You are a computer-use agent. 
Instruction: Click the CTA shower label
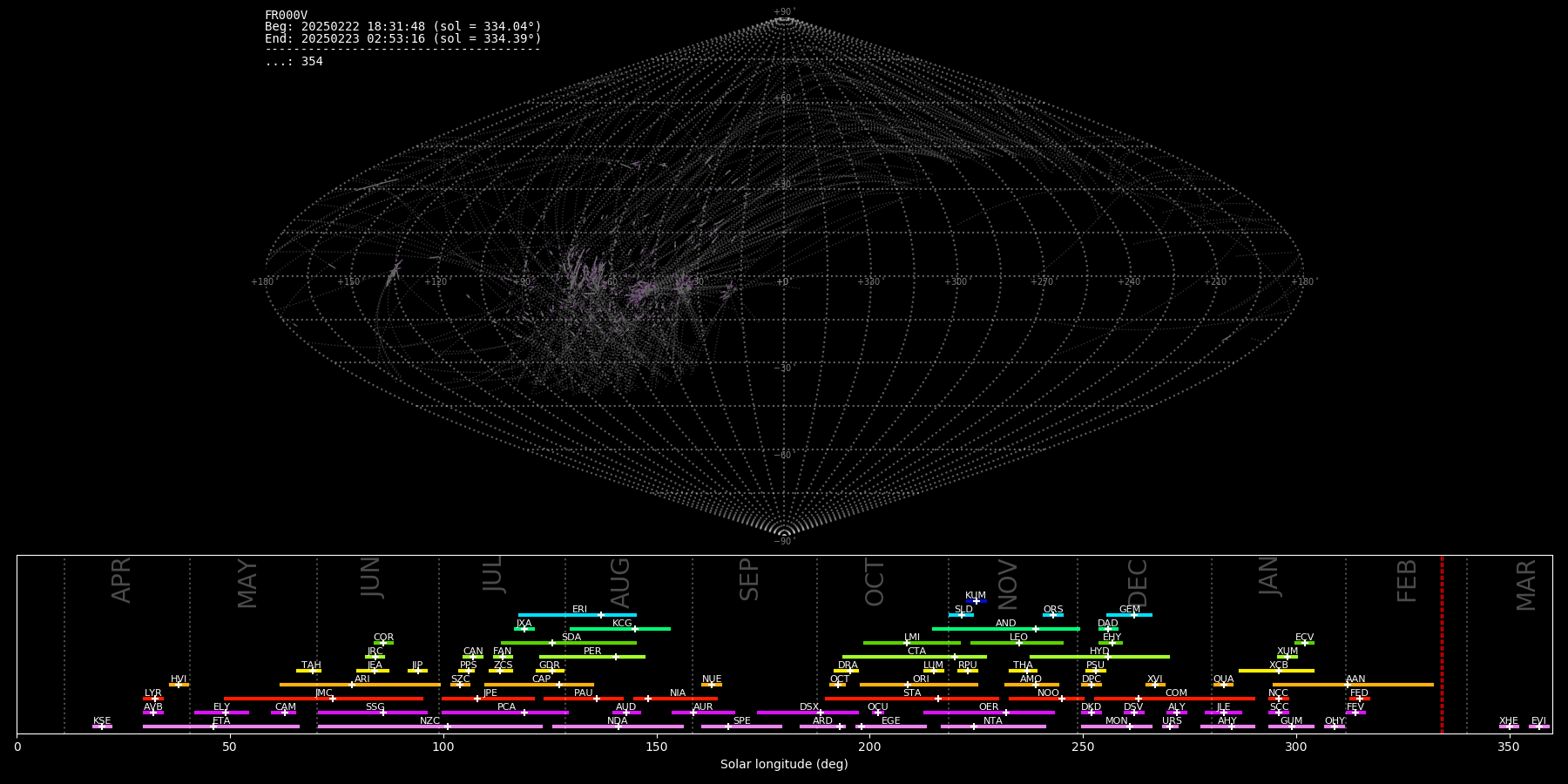916,652
